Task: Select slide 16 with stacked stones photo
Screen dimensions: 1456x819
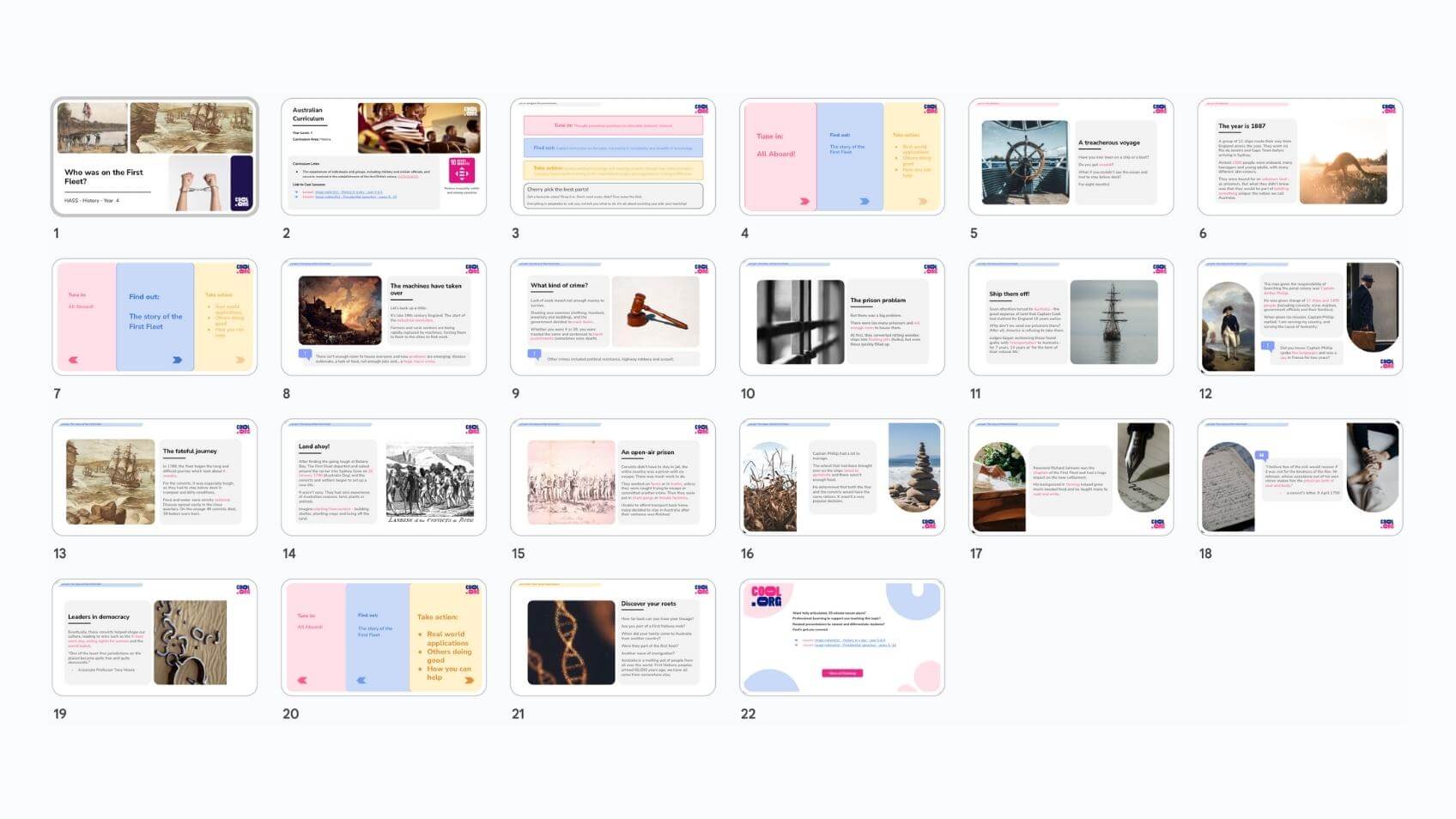Action: pos(841,477)
